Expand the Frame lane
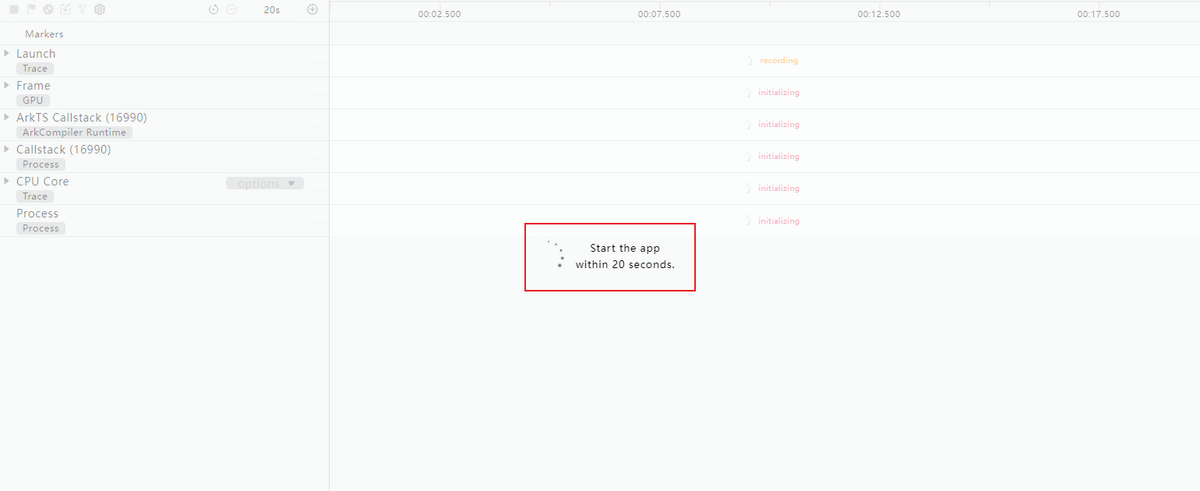Screen dimensions: 1200x491 [x=7, y=85]
